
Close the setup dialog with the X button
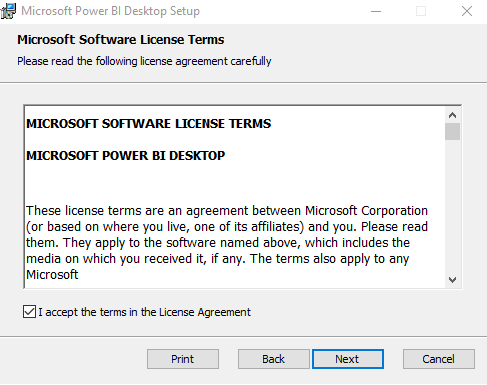coord(467,11)
